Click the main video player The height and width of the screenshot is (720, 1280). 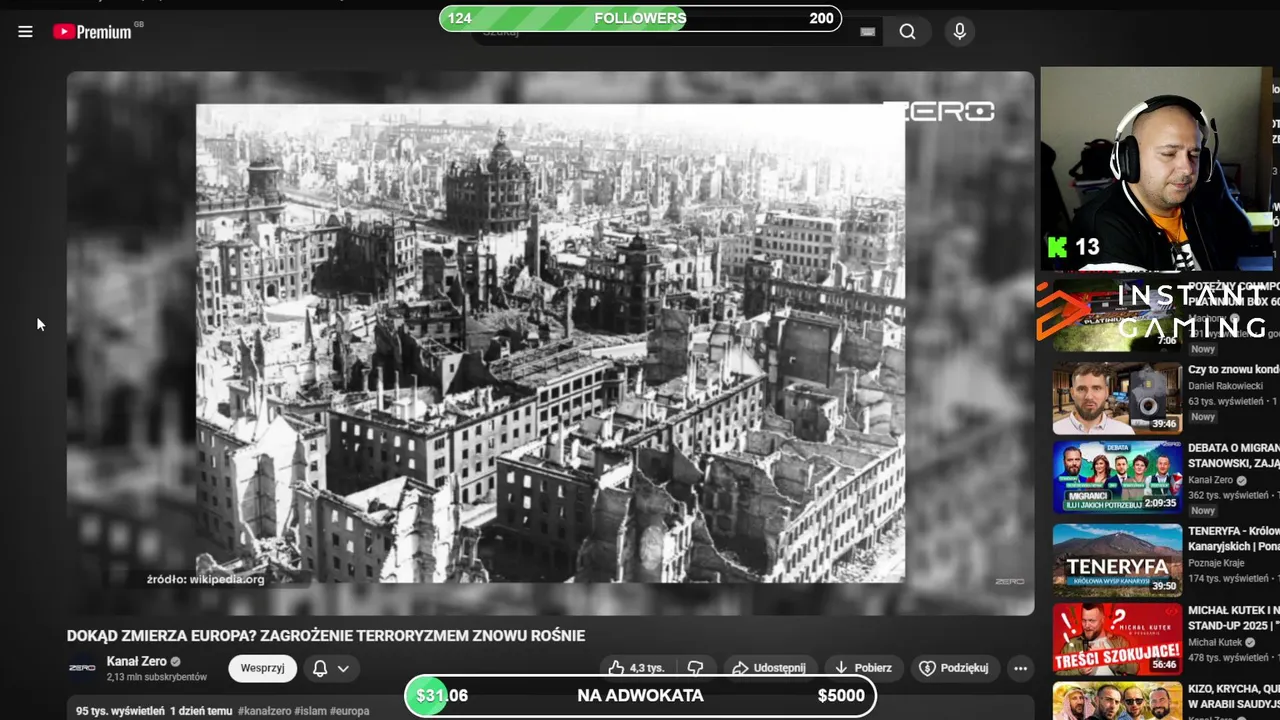tap(550, 343)
